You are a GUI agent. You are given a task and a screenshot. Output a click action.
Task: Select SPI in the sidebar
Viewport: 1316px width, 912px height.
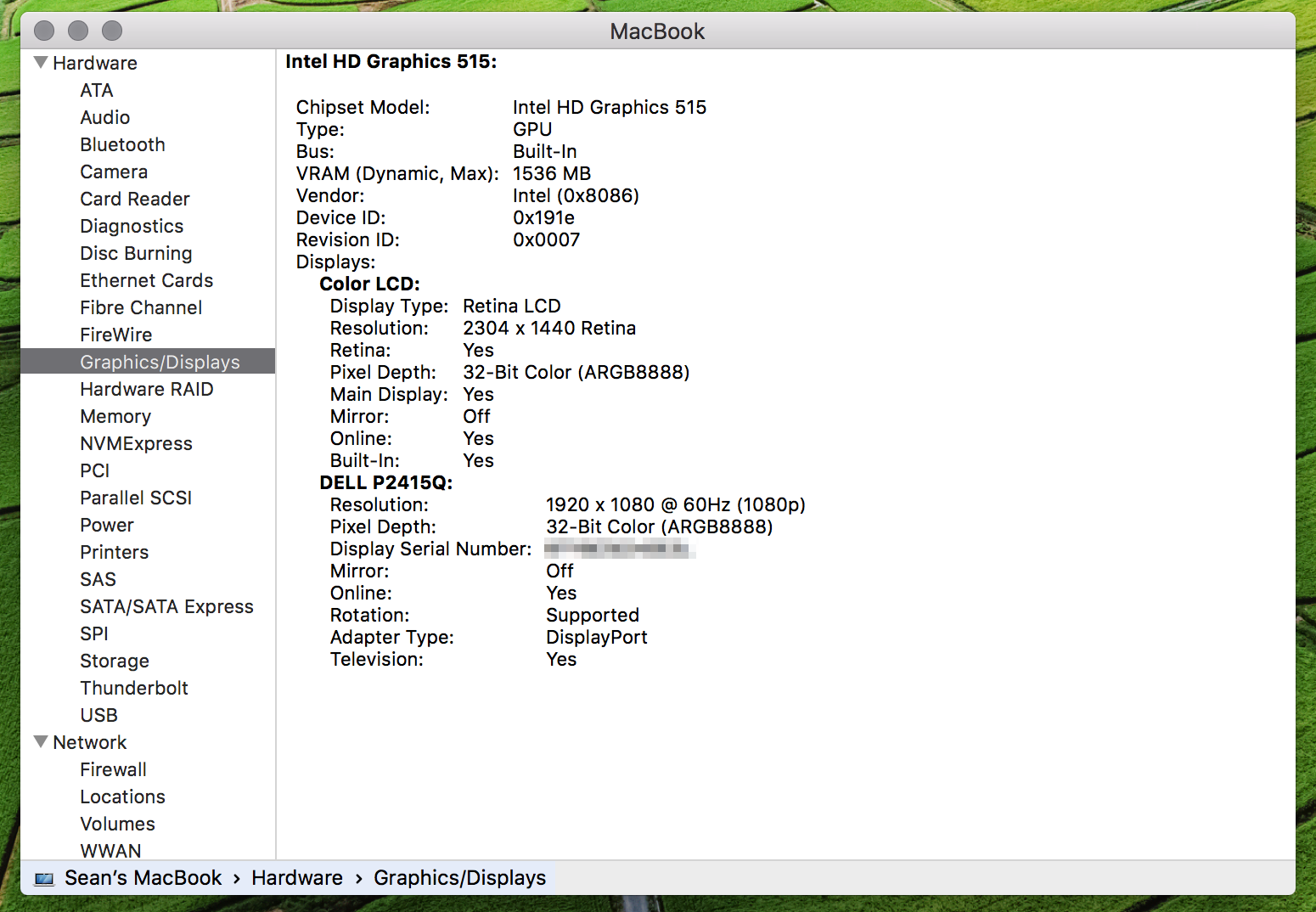(94, 633)
